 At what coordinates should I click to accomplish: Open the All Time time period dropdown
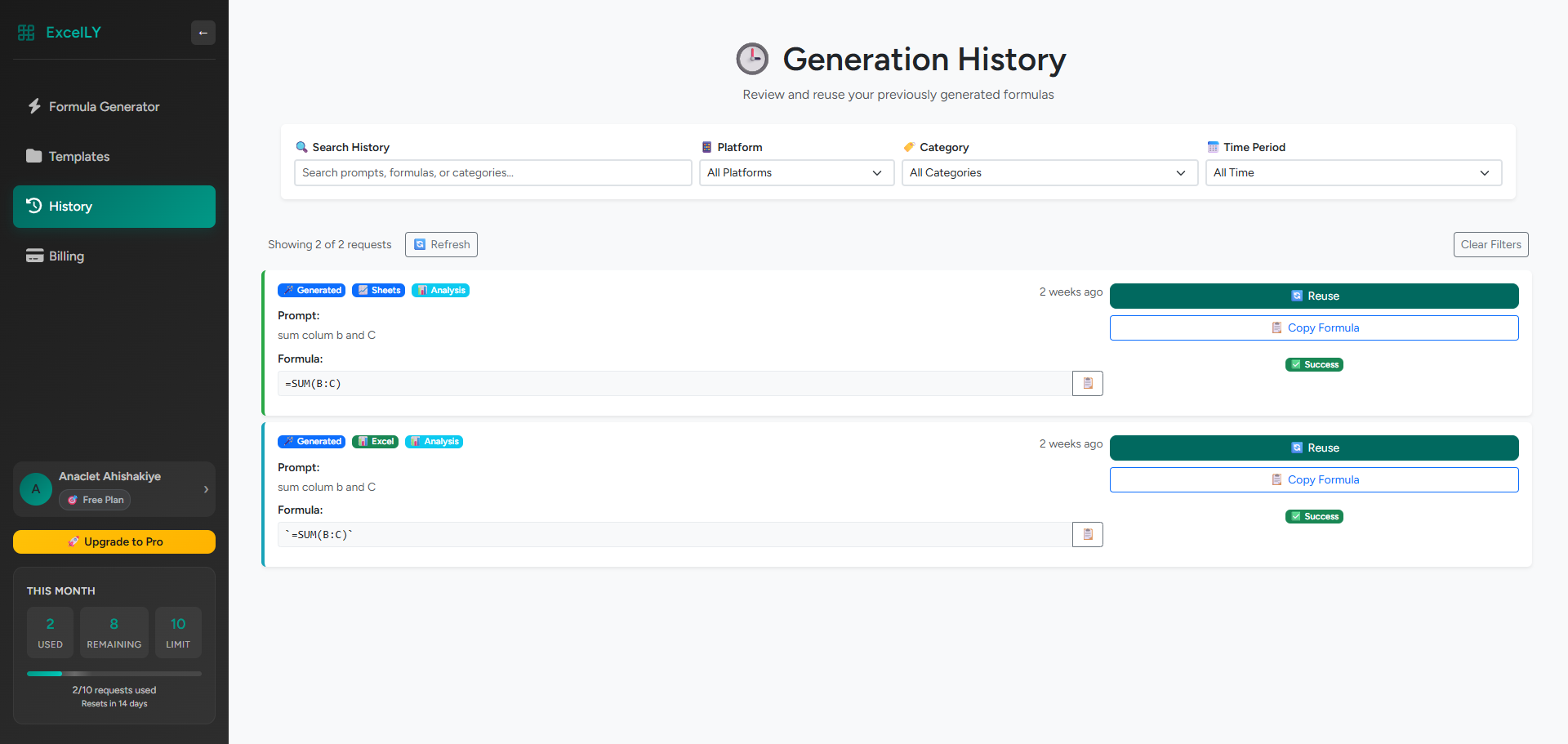tap(1352, 172)
